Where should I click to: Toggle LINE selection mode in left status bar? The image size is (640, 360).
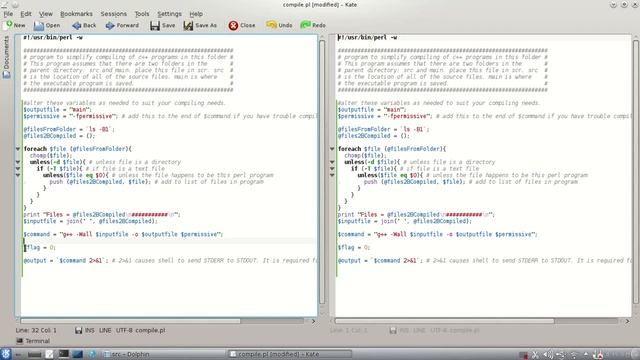tap(105, 330)
